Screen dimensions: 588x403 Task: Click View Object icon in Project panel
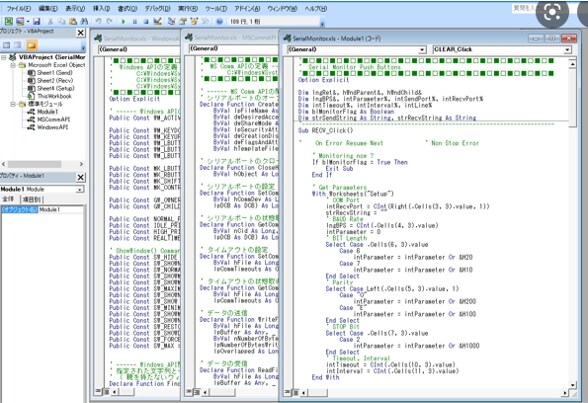click(18, 45)
